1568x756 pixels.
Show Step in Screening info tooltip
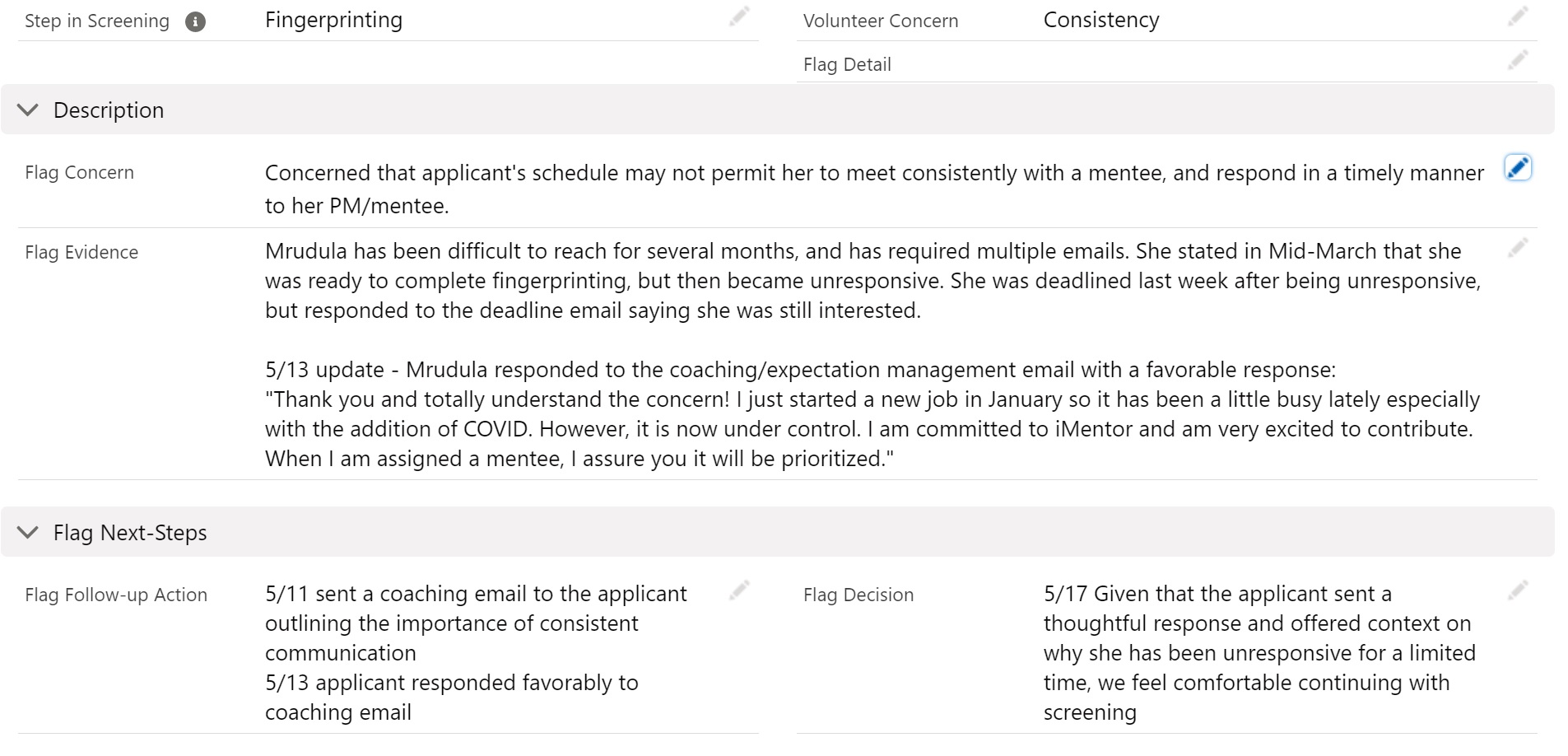click(x=195, y=22)
